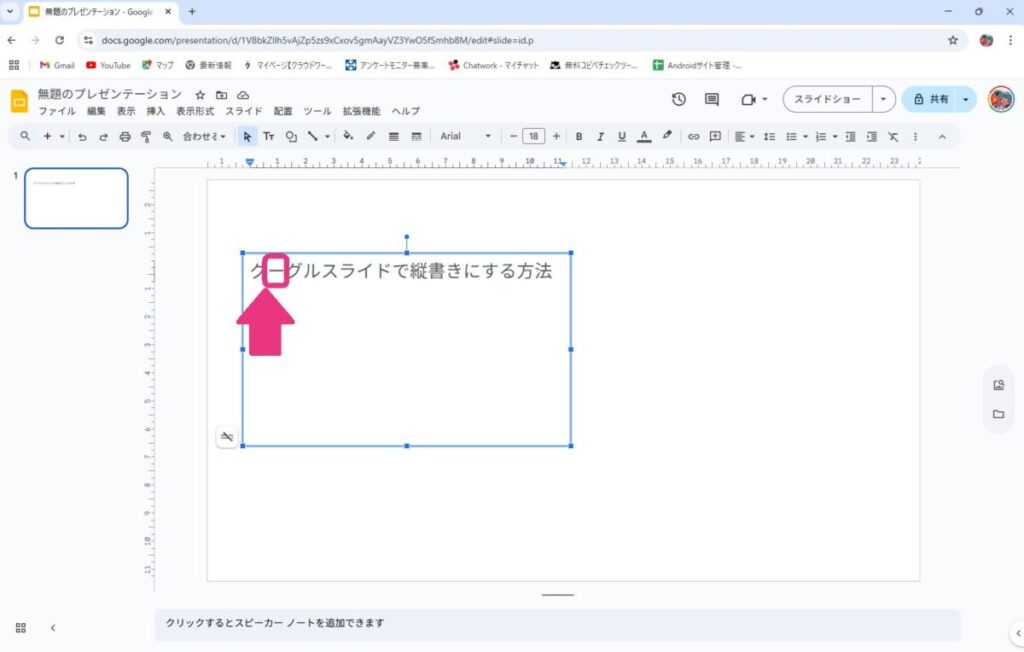Open the fill color bucket
1024x652 pixels.
348,136
